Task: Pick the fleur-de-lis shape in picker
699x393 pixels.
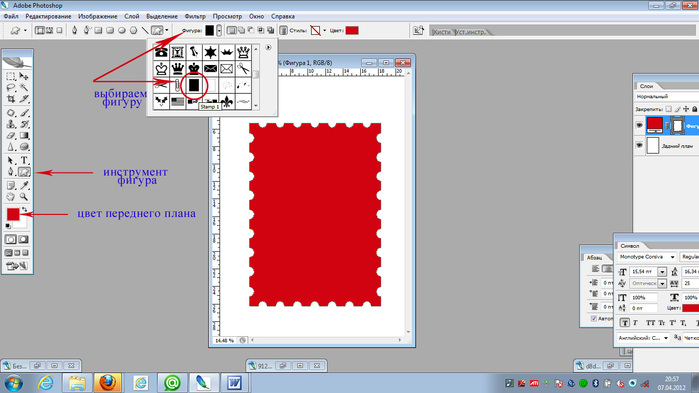Action: (x=226, y=102)
